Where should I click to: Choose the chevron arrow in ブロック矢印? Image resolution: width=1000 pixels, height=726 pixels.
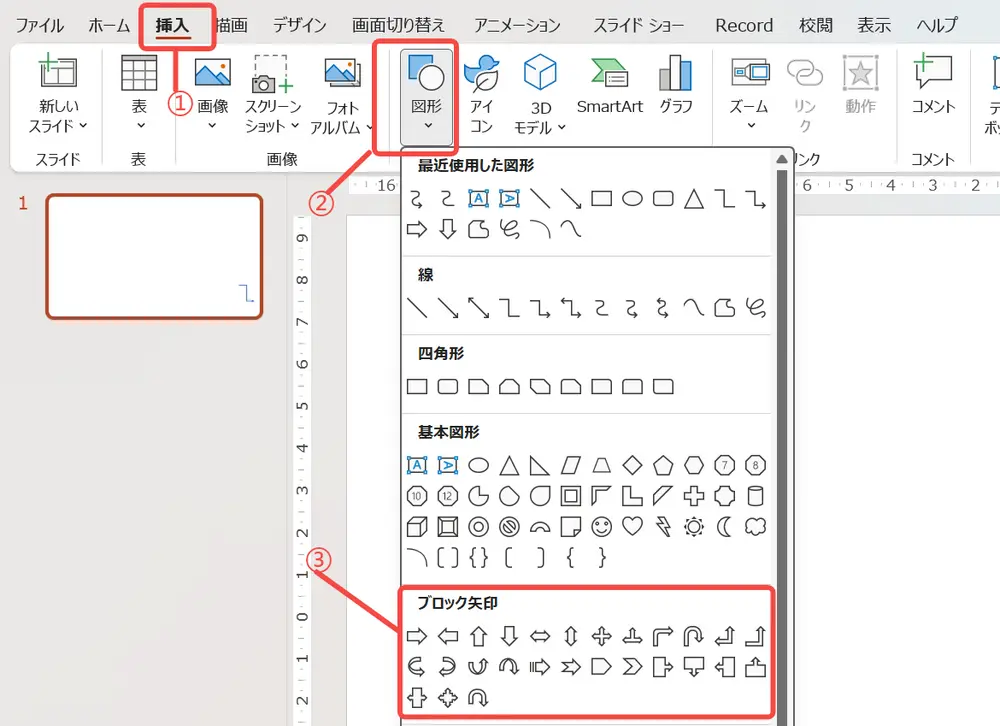point(632,667)
